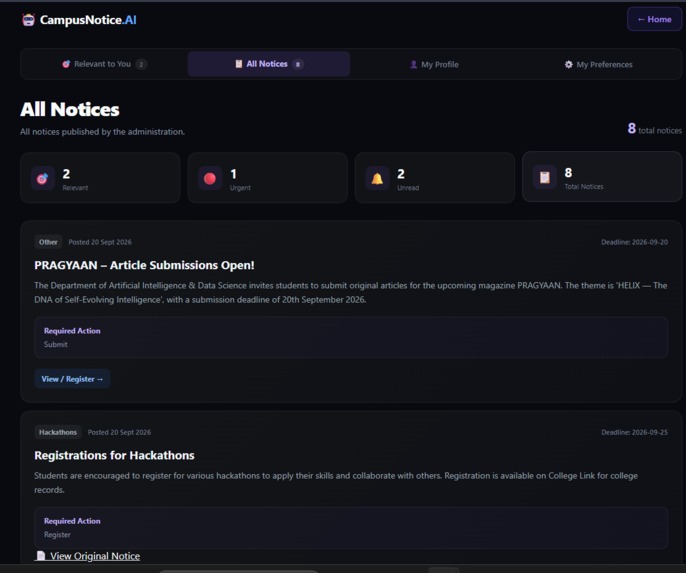Viewport: 686px width, 573px height.
Task: Click the bell icon in Unread card
Action: [377, 178]
